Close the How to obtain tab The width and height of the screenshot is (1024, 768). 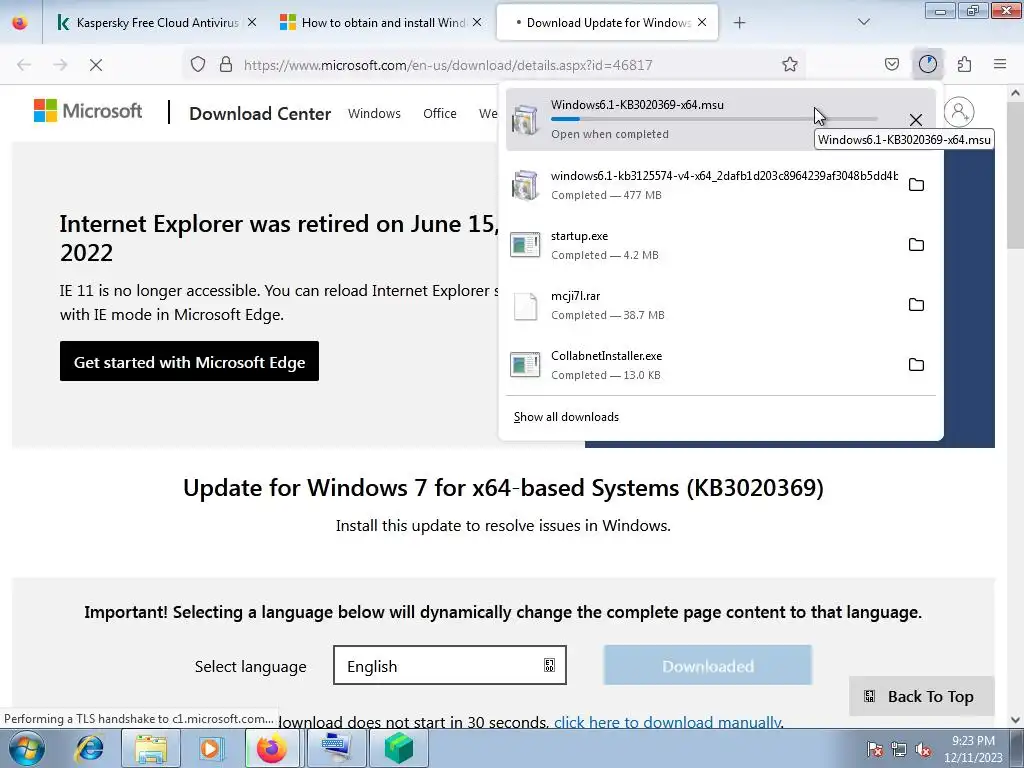(x=477, y=23)
